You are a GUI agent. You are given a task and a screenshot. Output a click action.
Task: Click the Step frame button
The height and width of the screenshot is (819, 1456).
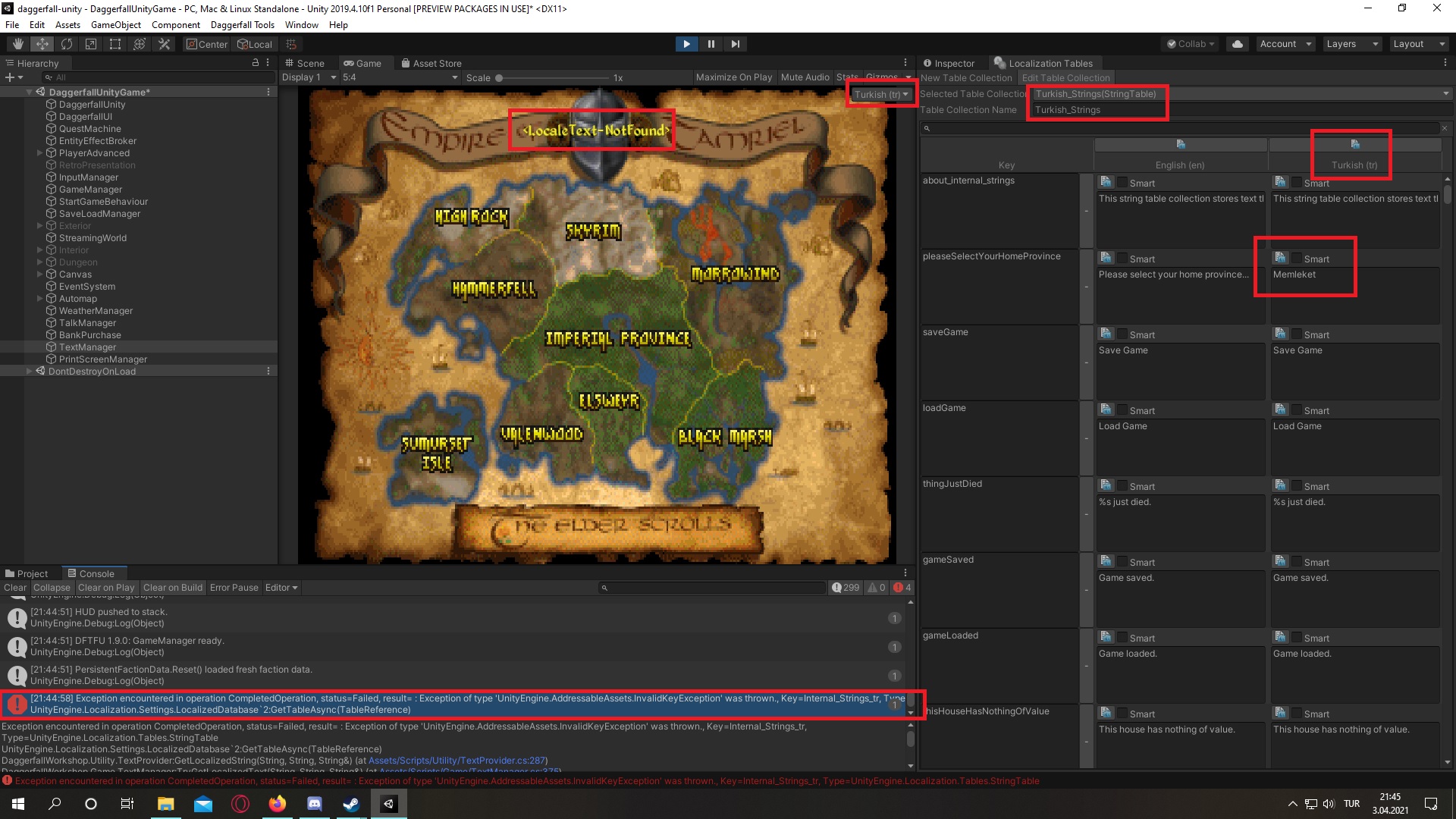pyautogui.click(x=735, y=44)
